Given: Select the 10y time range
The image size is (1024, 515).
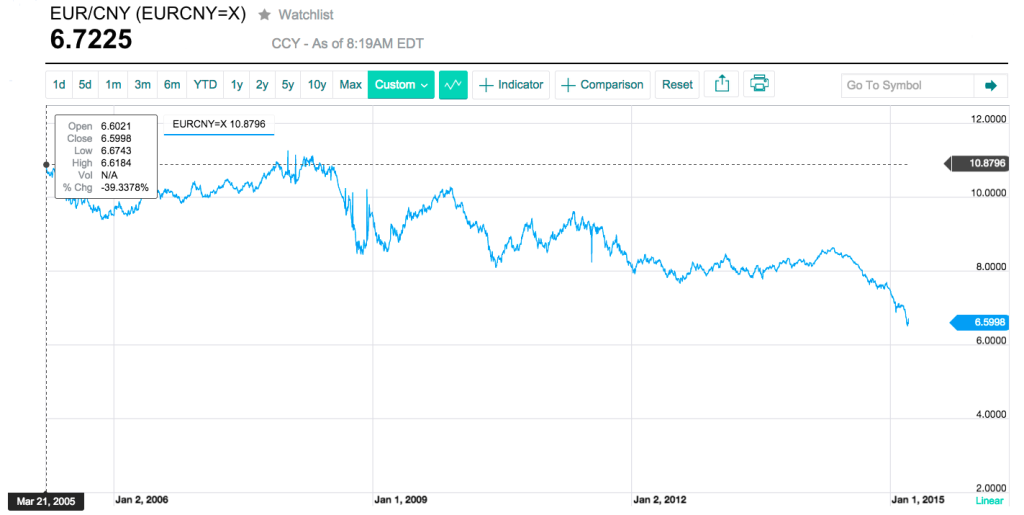Looking at the screenshot, I should click(x=317, y=85).
